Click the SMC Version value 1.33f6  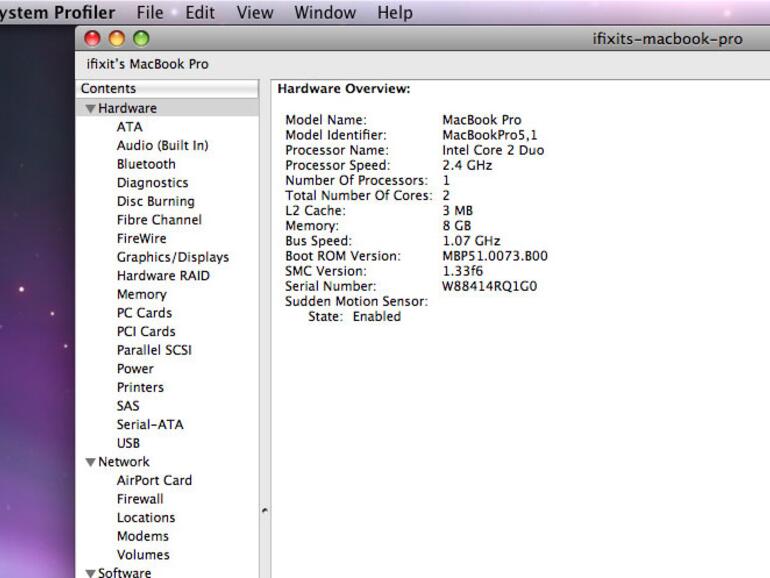(x=463, y=272)
